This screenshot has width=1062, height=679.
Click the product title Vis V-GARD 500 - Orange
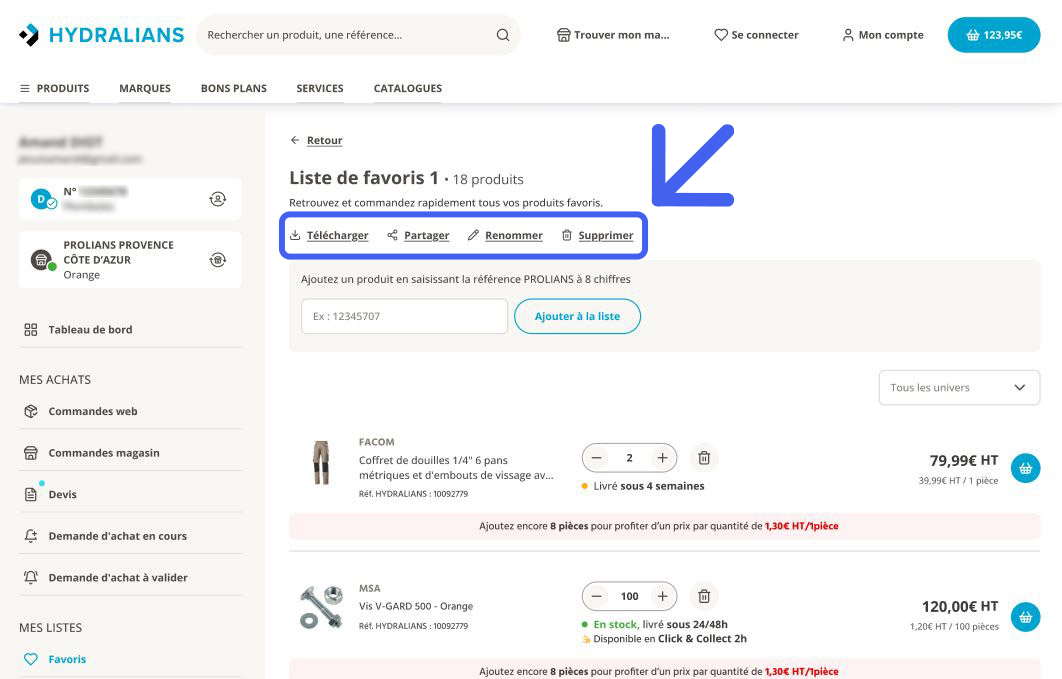pyautogui.click(x=416, y=606)
